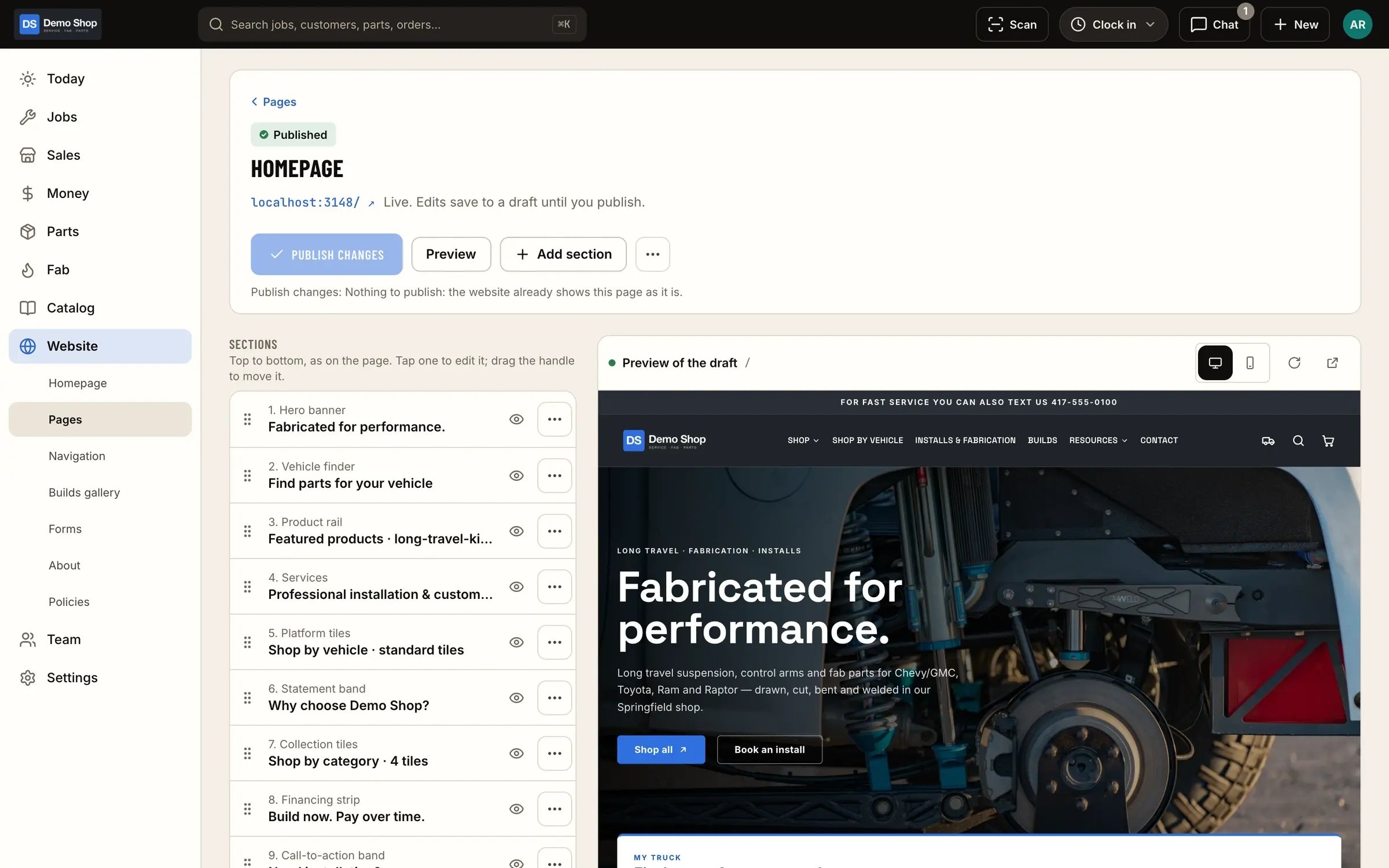Click the Demo Shop logo in top bar
The image size is (1389, 868).
point(58,24)
